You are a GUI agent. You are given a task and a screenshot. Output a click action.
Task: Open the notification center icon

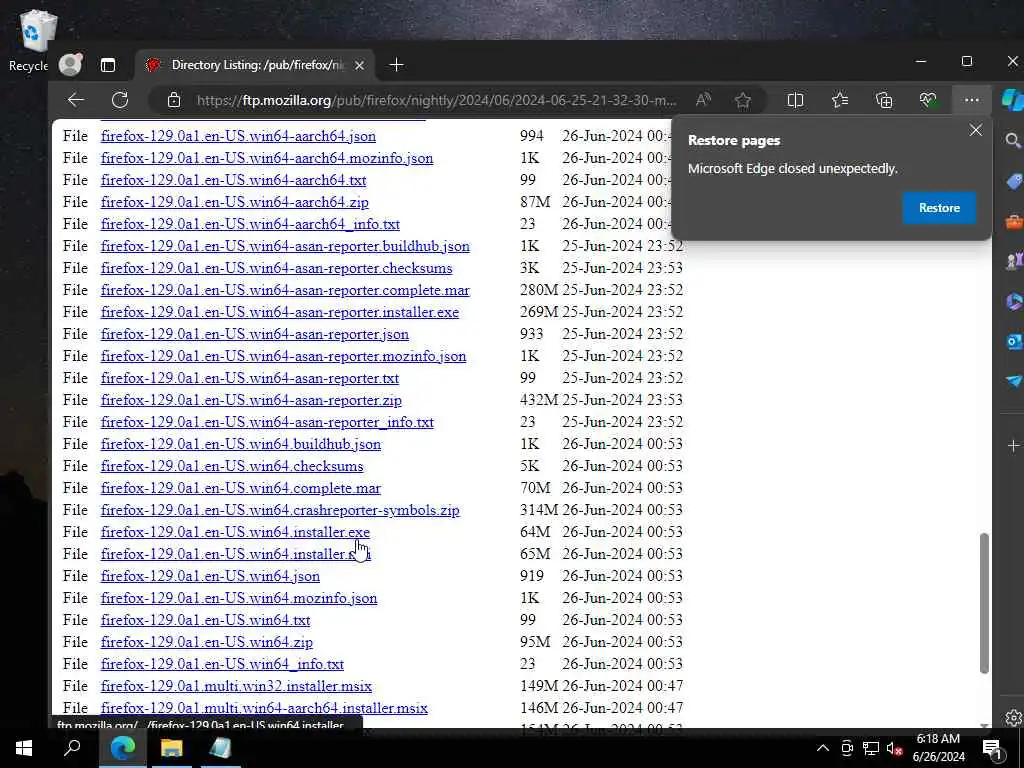991,748
